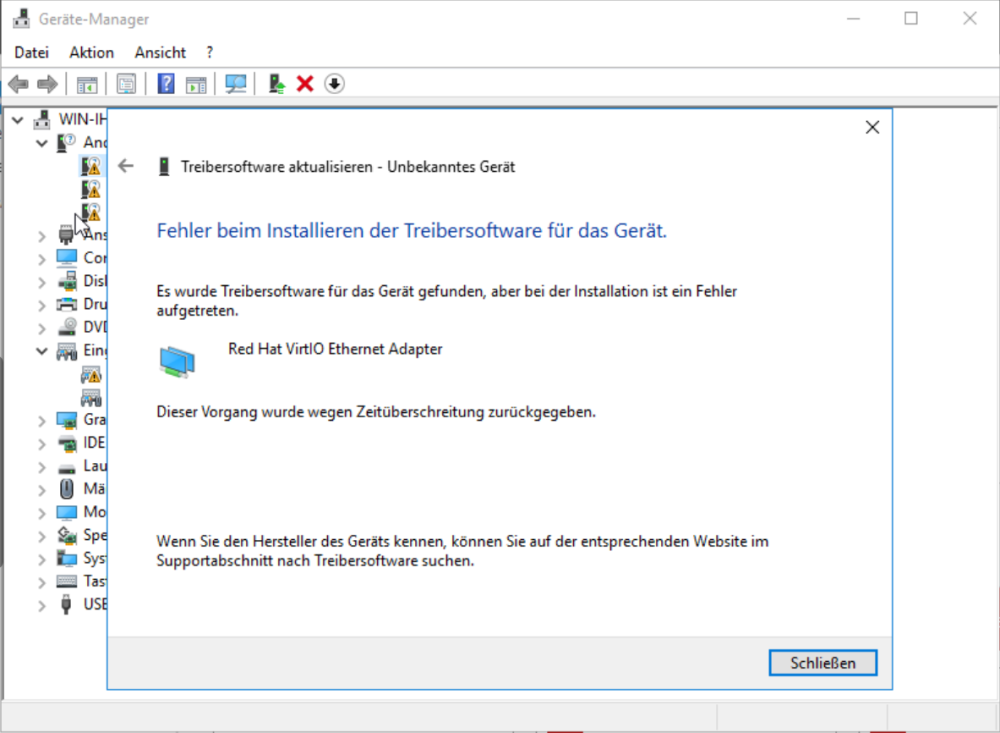
Task: Expand the 'Gra' graphics adapters category
Action: point(41,420)
